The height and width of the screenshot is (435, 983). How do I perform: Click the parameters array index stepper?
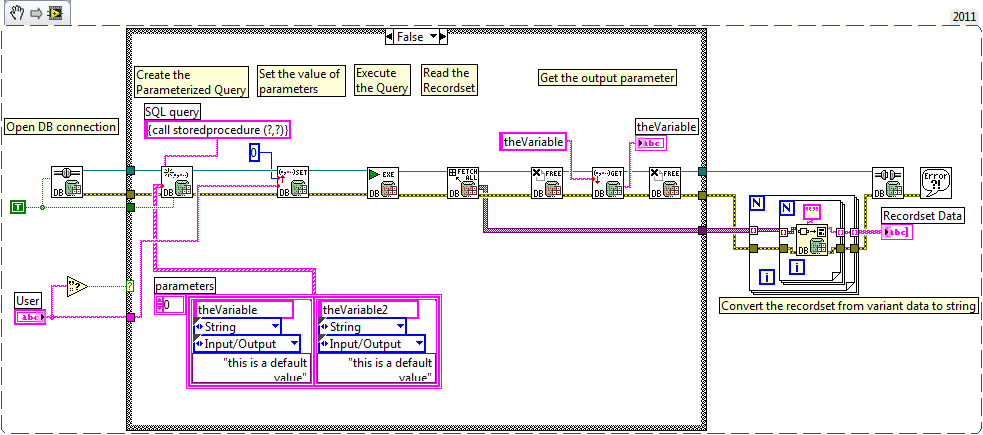click(159, 305)
